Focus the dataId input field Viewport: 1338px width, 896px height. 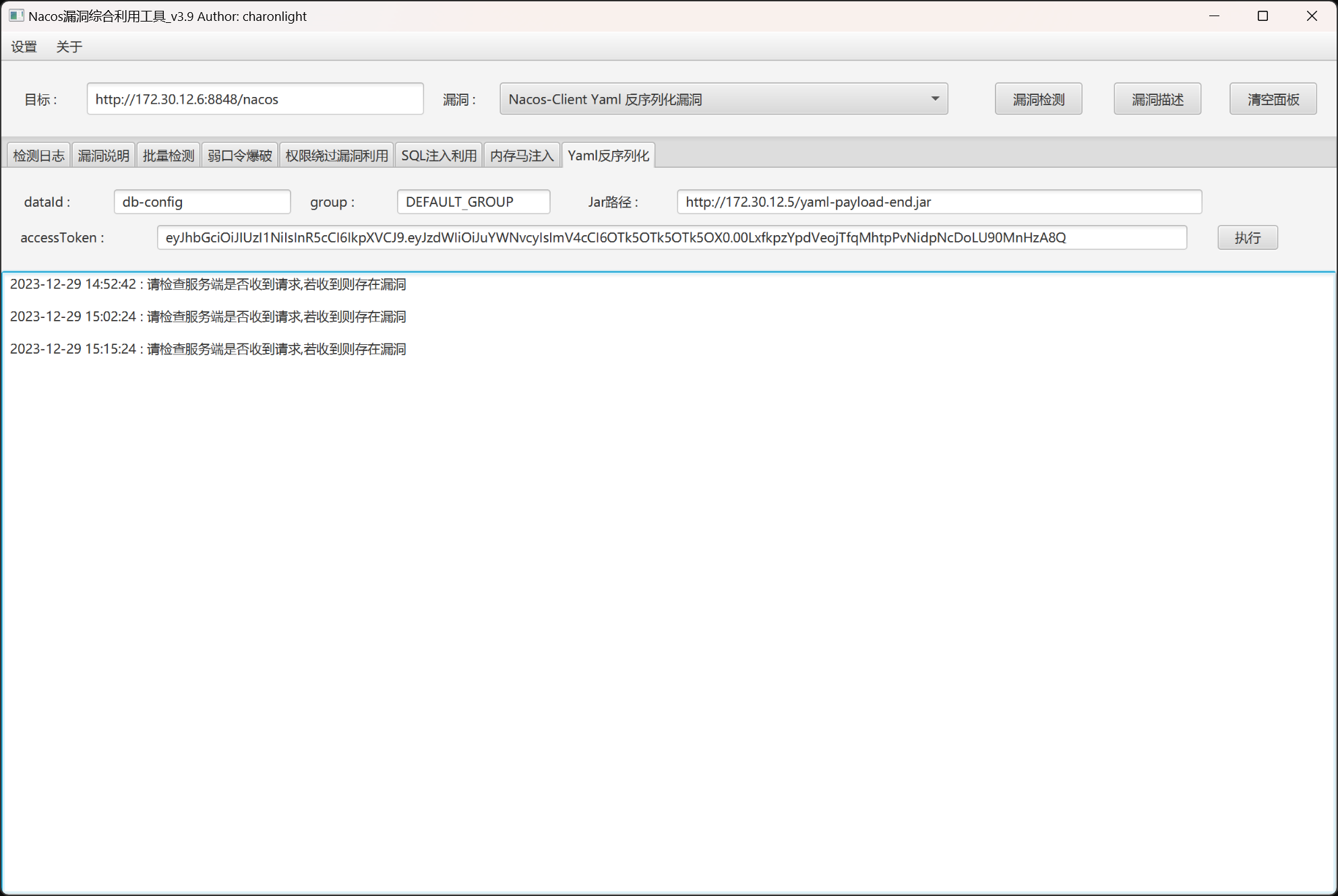202,202
